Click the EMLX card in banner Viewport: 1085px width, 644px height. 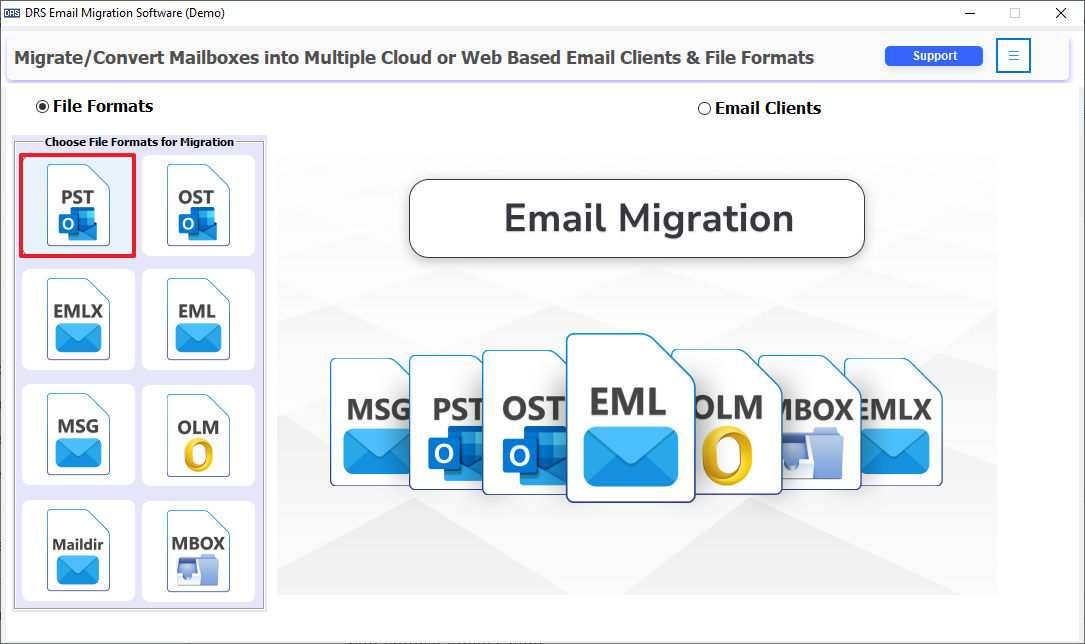902,422
